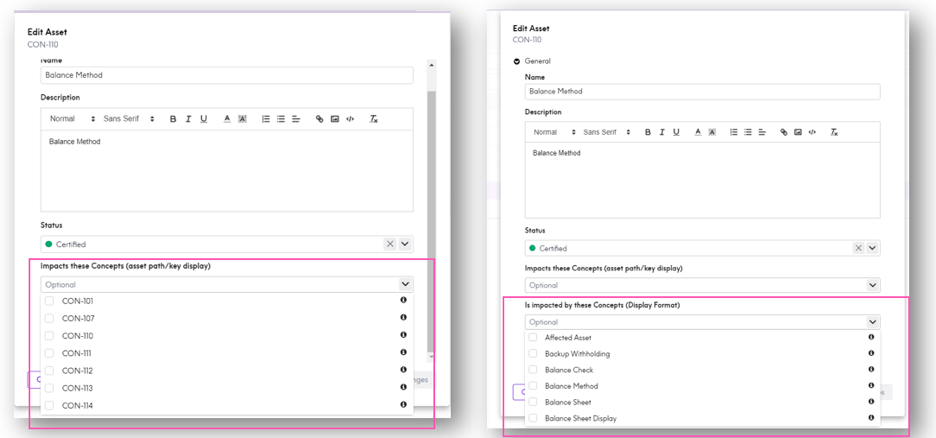
Task: Select Balance Method option text in list
Action: point(571,386)
